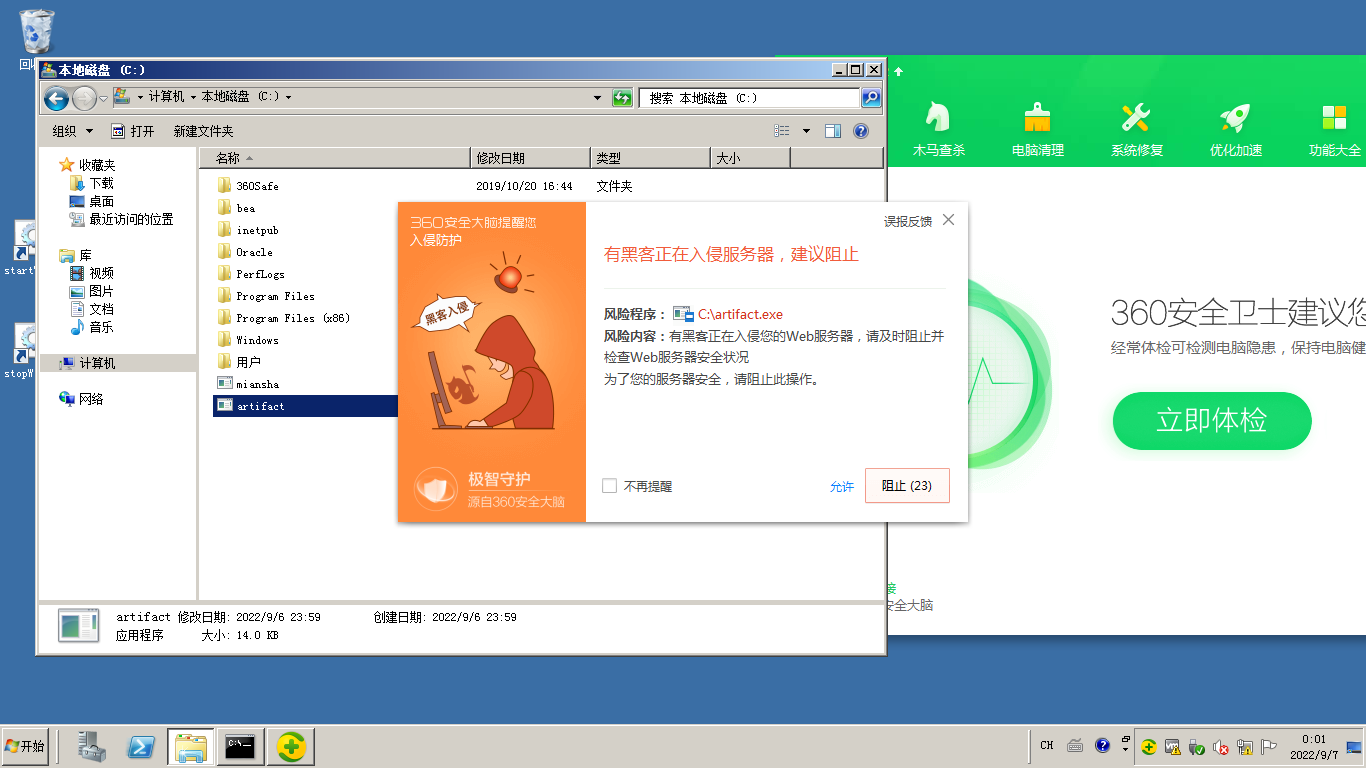Image resolution: width=1366 pixels, height=768 pixels.
Task: Select 最近访问的位置 in navigation pane
Action: pos(131,219)
